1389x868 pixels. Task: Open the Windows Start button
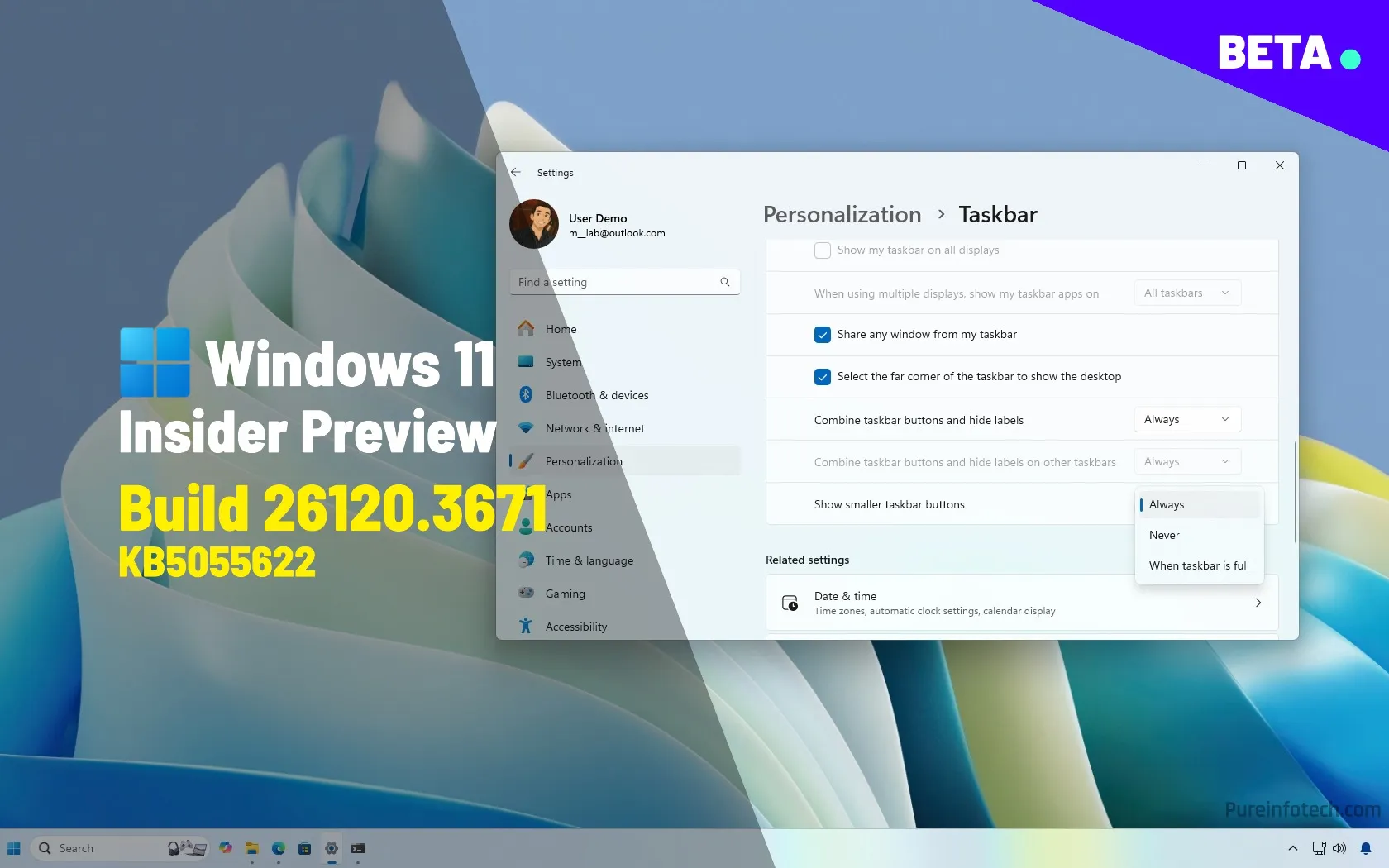pos(14,848)
